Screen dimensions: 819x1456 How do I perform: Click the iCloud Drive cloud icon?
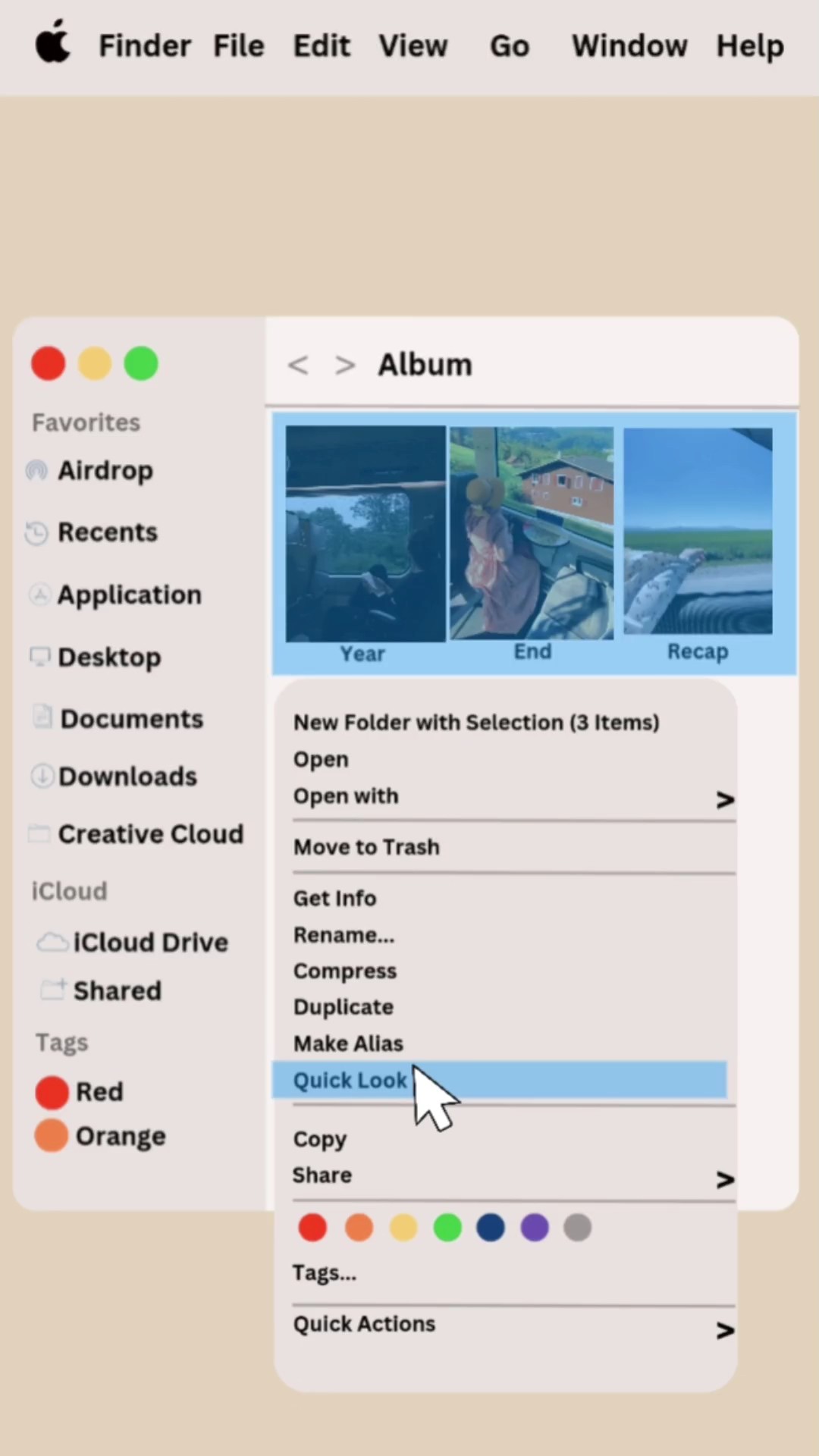(x=52, y=942)
